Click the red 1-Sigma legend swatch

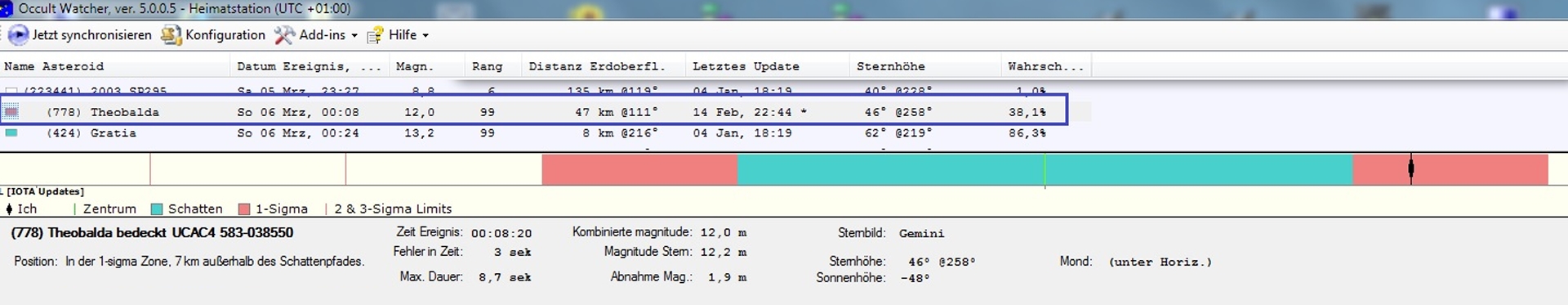pyautogui.click(x=243, y=209)
